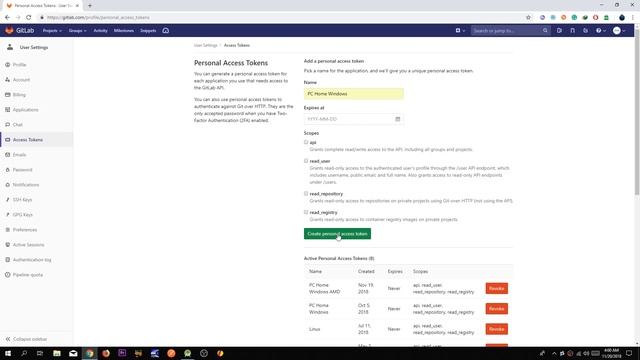640x360 pixels.
Task: Open Password in settings sidebar
Action: 22,170
